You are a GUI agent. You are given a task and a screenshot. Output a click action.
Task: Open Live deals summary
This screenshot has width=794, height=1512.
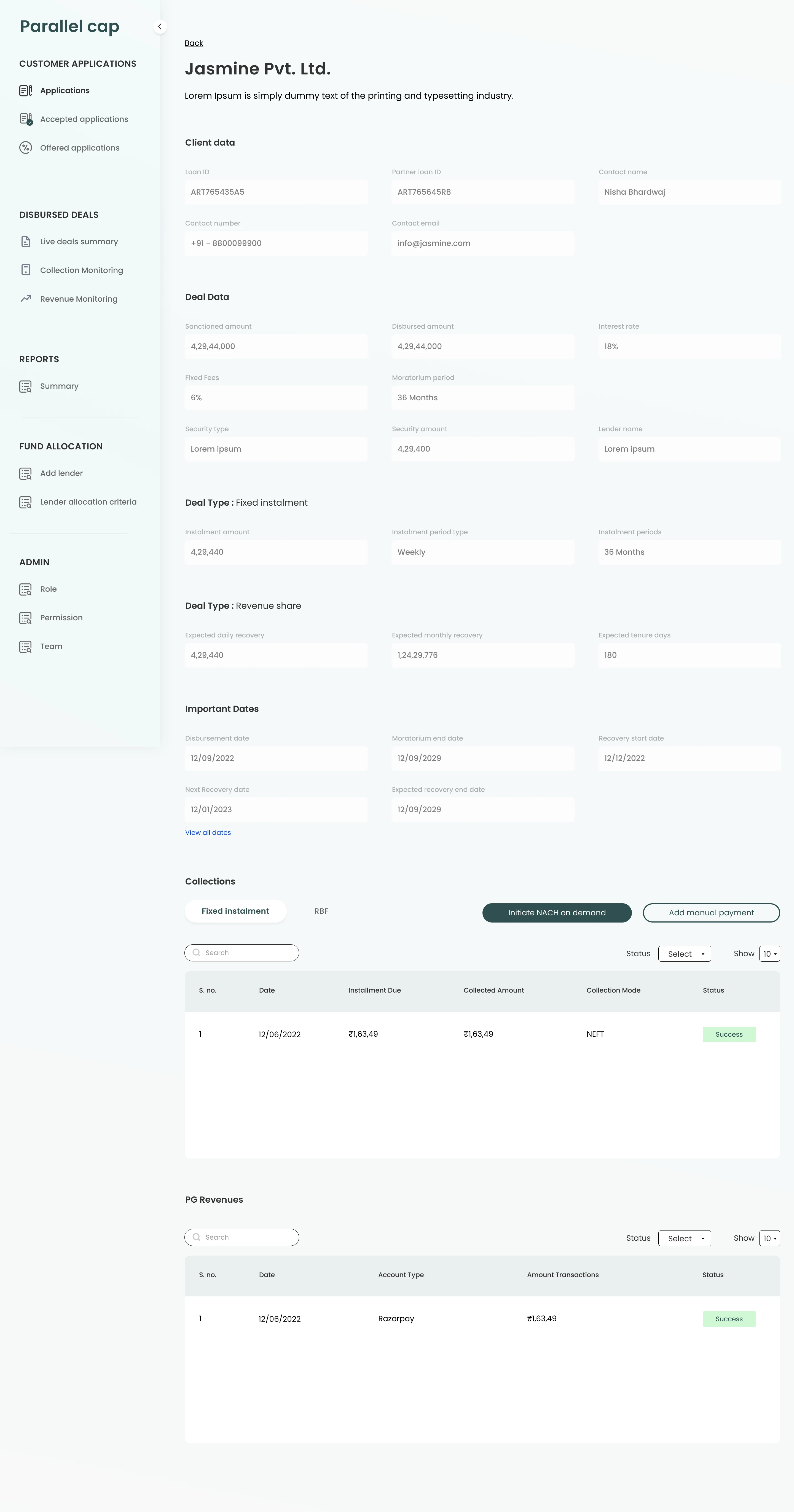79,242
